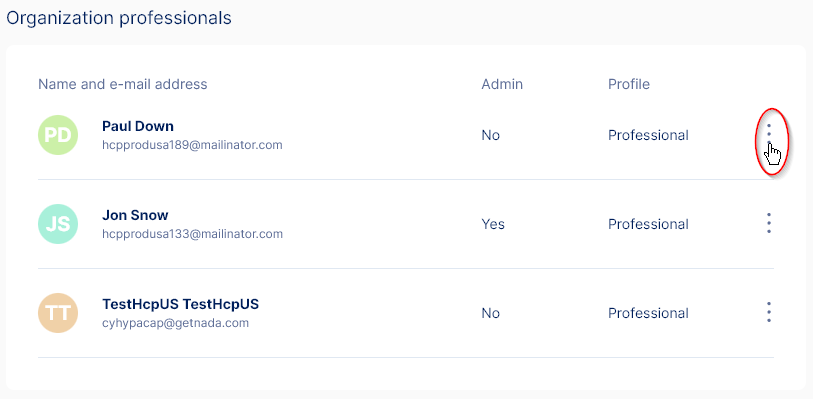Select the name Paul Down
The width and height of the screenshot is (813, 399).
pos(138,126)
